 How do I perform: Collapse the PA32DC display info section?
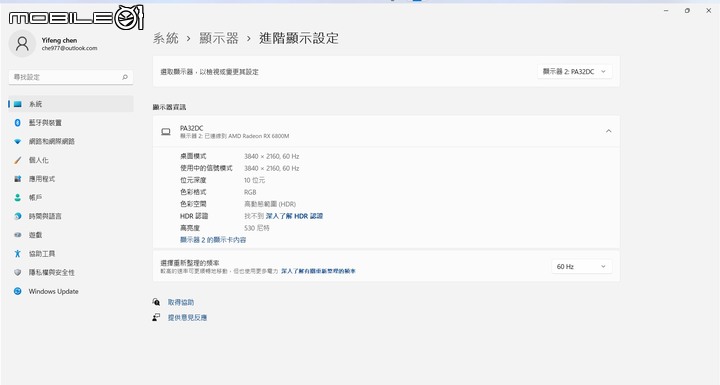[x=608, y=131]
